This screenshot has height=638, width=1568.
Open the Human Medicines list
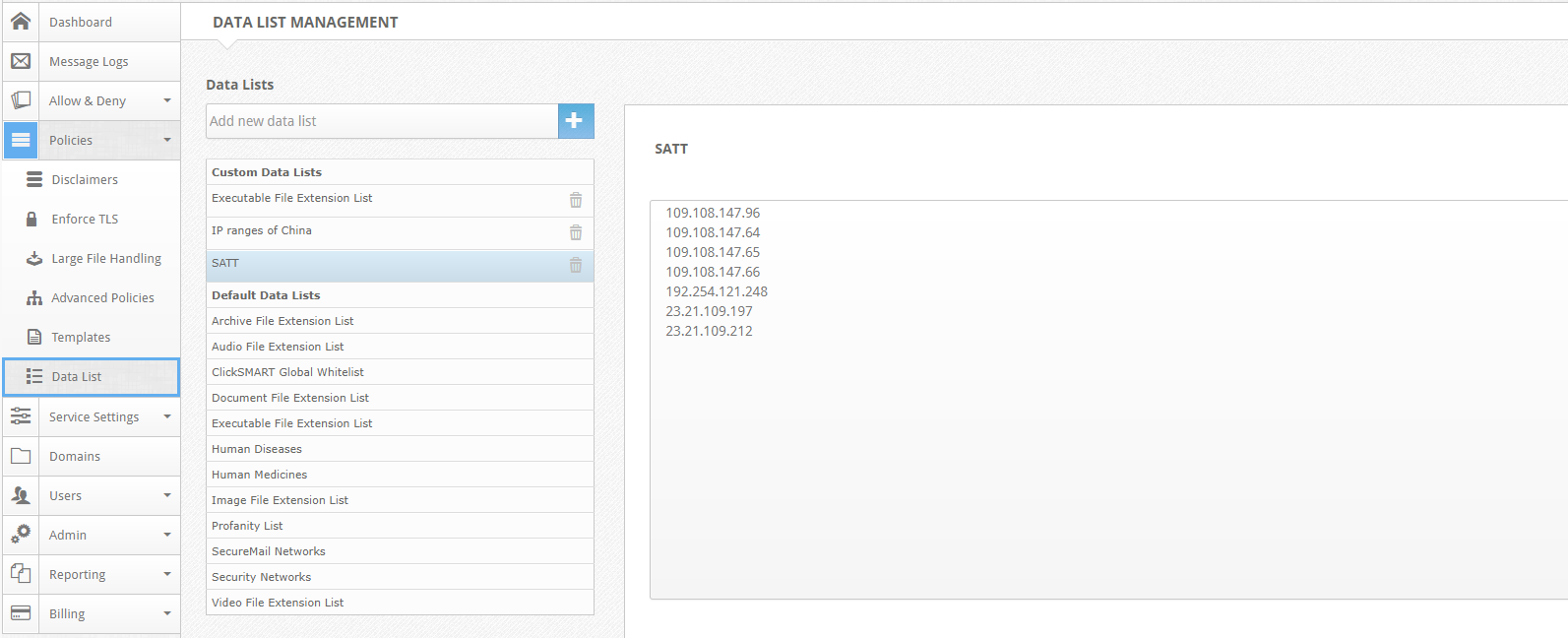(x=400, y=475)
